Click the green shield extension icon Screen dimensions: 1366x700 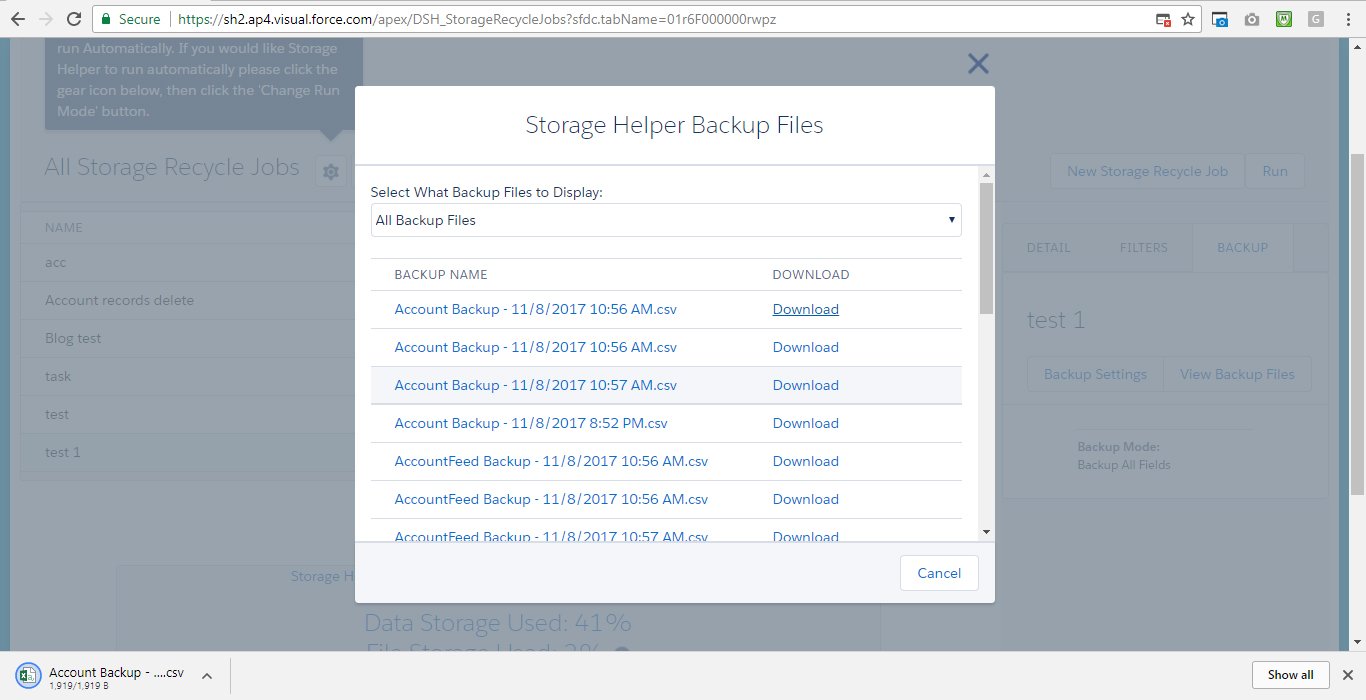(1284, 19)
